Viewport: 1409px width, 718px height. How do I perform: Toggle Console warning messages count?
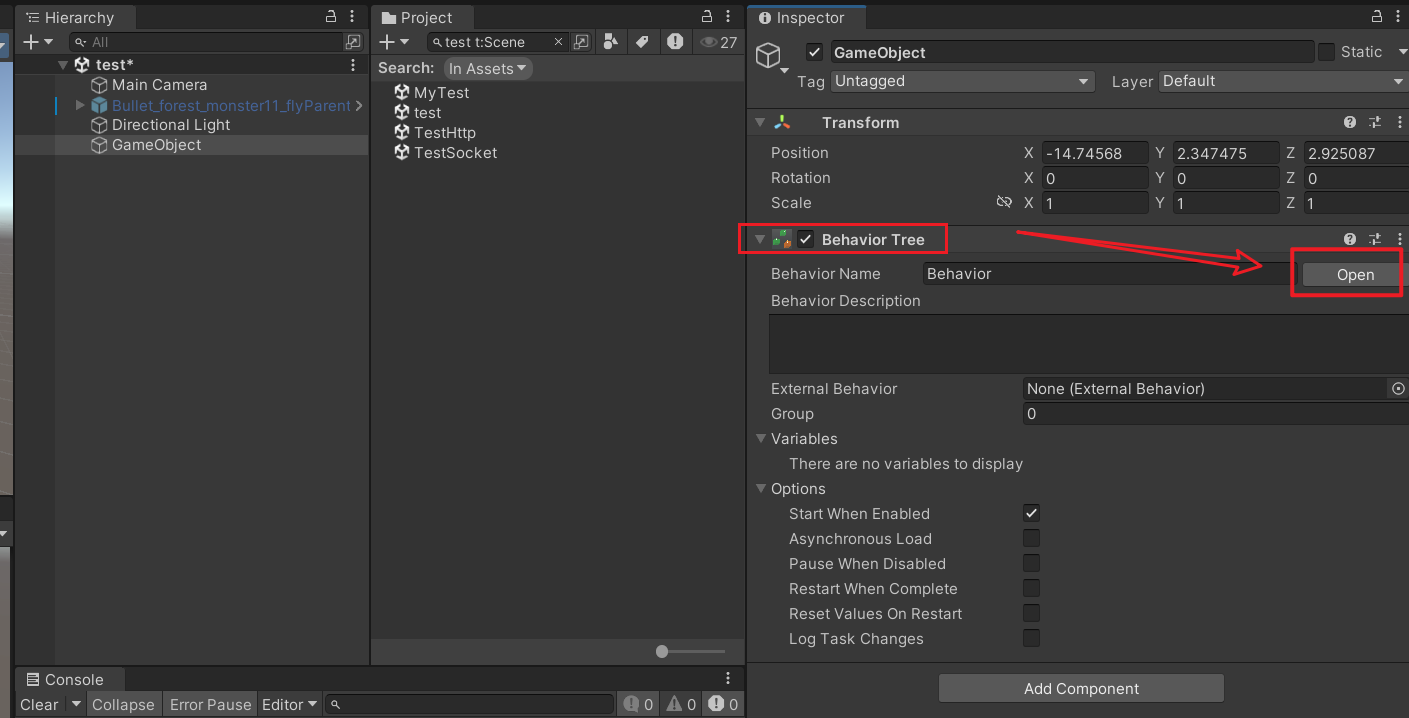(x=680, y=704)
